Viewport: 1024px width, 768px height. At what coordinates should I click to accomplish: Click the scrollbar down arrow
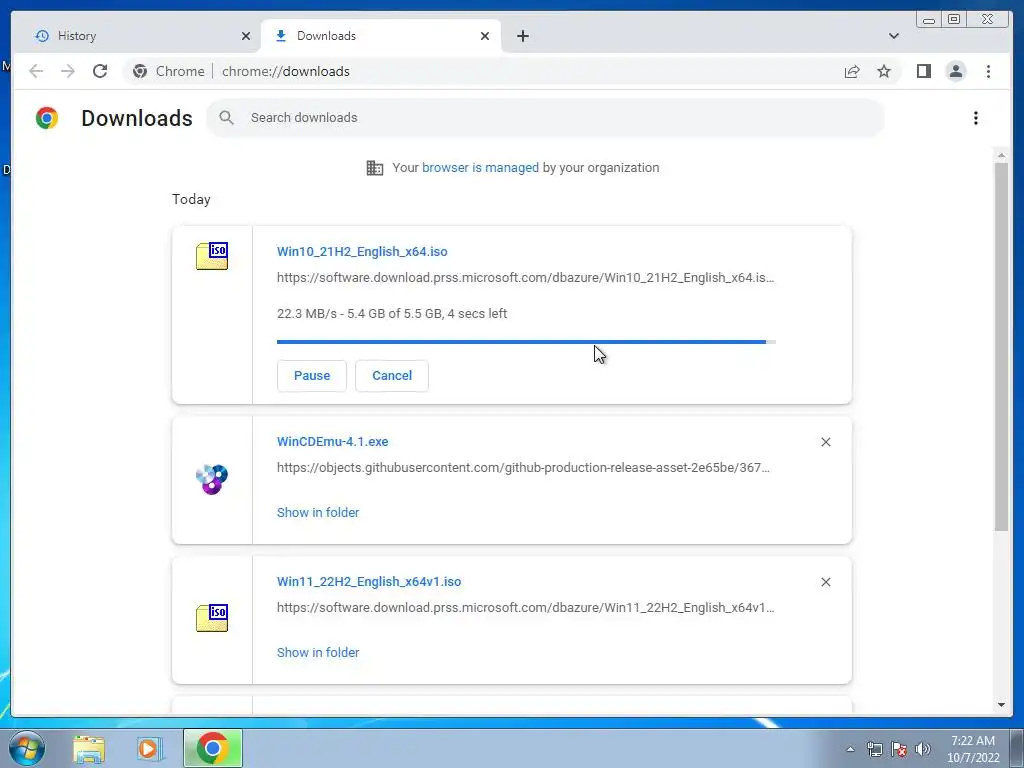coord(1001,705)
